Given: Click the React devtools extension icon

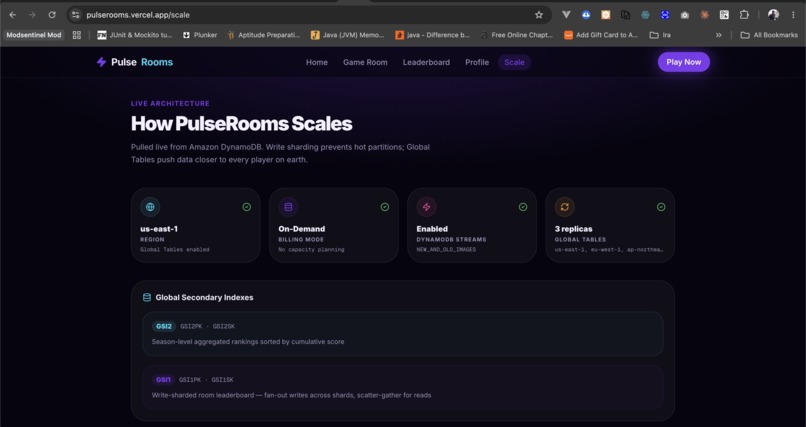Looking at the screenshot, I should [x=645, y=15].
